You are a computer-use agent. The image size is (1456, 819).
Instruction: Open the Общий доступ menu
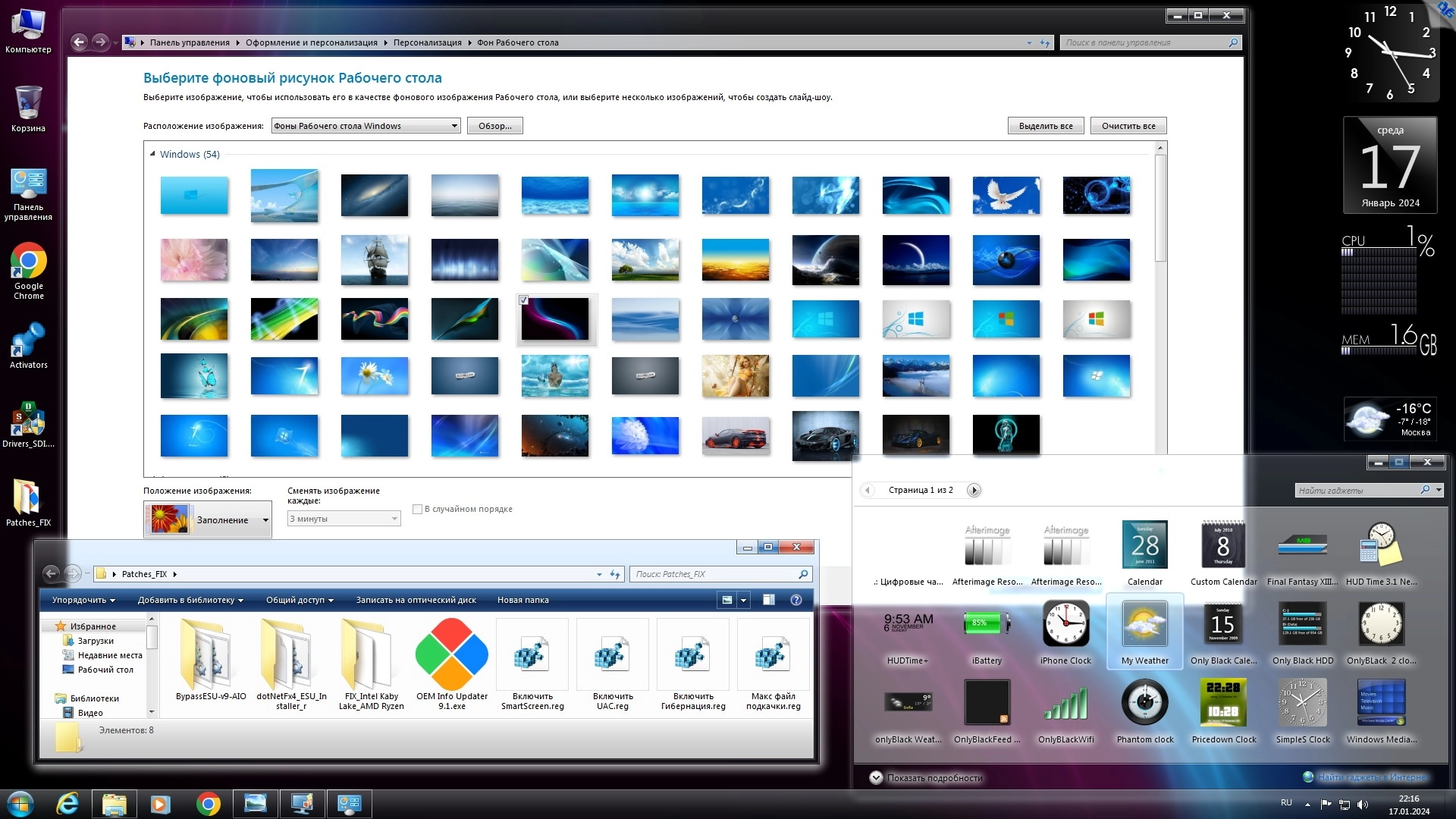(300, 600)
